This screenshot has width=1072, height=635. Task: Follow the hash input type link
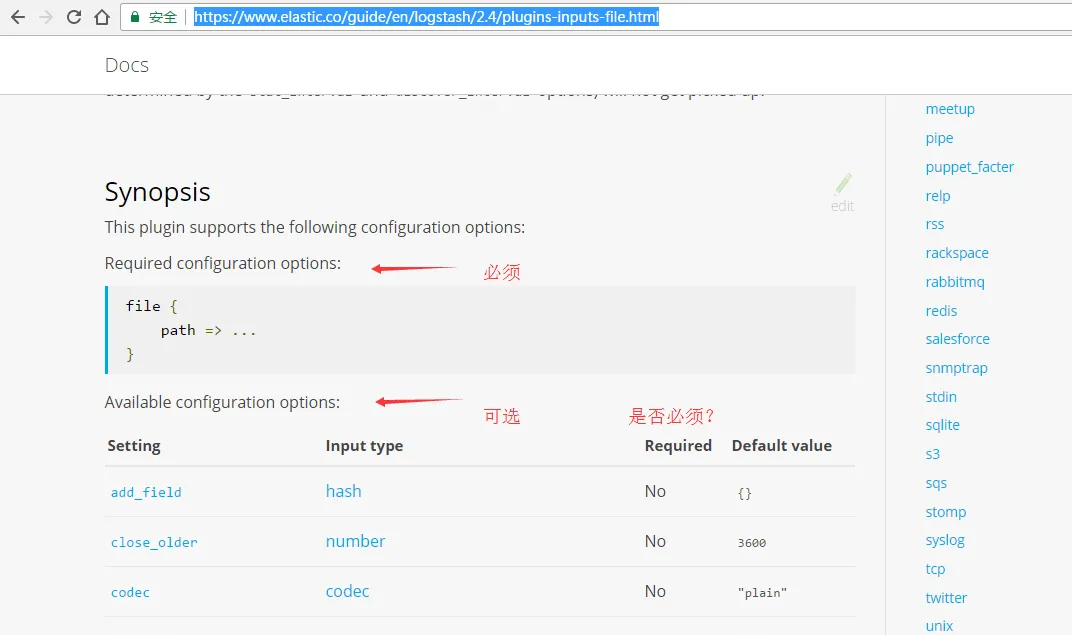coord(343,491)
